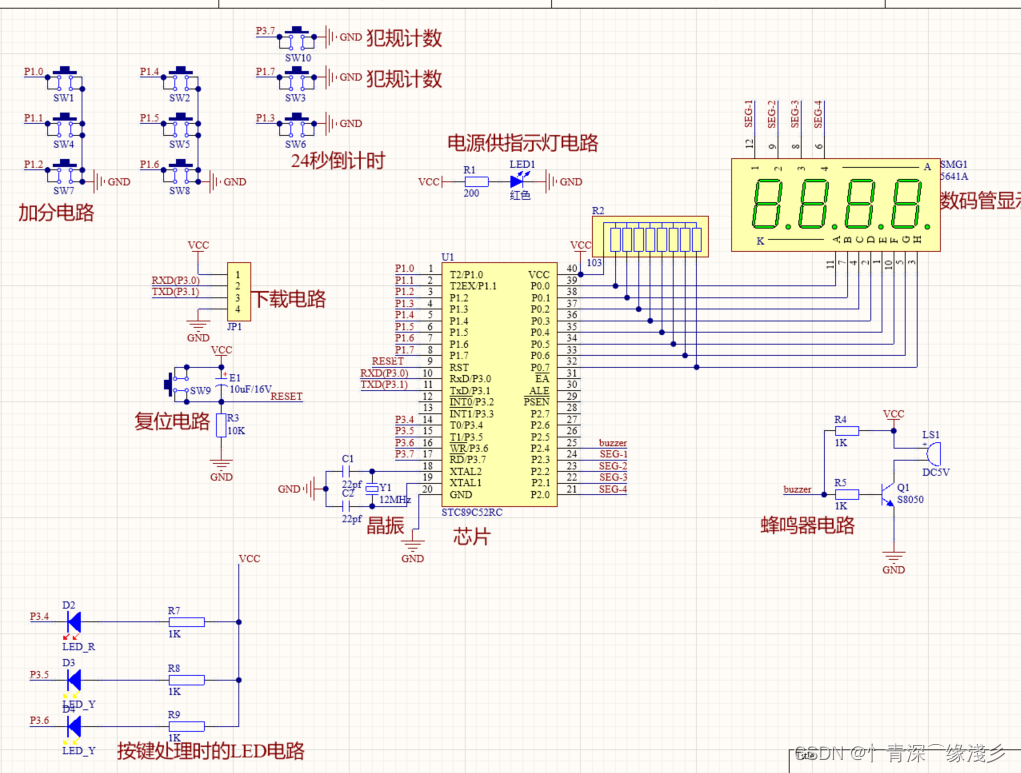Viewport: 1021px width, 773px height.
Task: Click '犯规计数' text beside SW3
Action: click(404, 79)
